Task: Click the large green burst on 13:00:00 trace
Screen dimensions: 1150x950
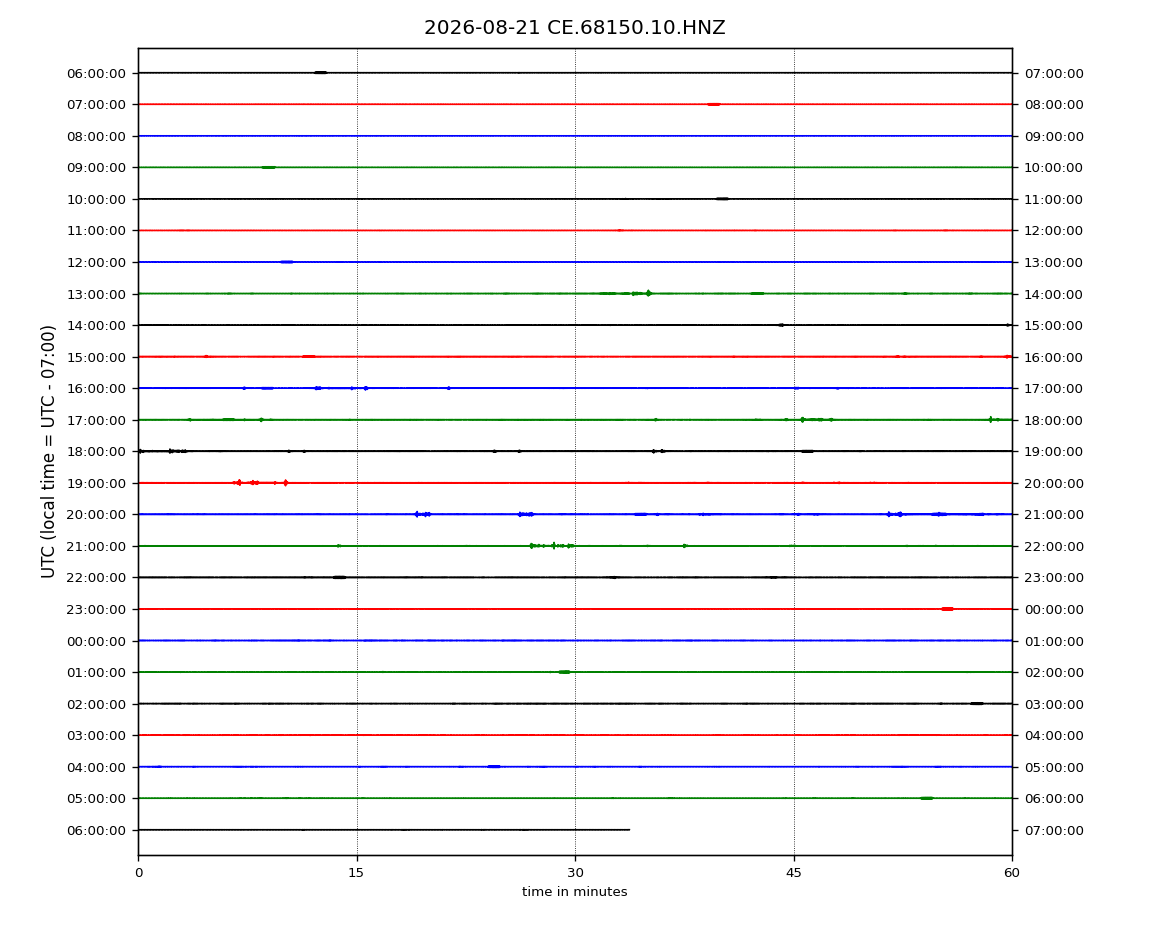Action: click(x=648, y=293)
